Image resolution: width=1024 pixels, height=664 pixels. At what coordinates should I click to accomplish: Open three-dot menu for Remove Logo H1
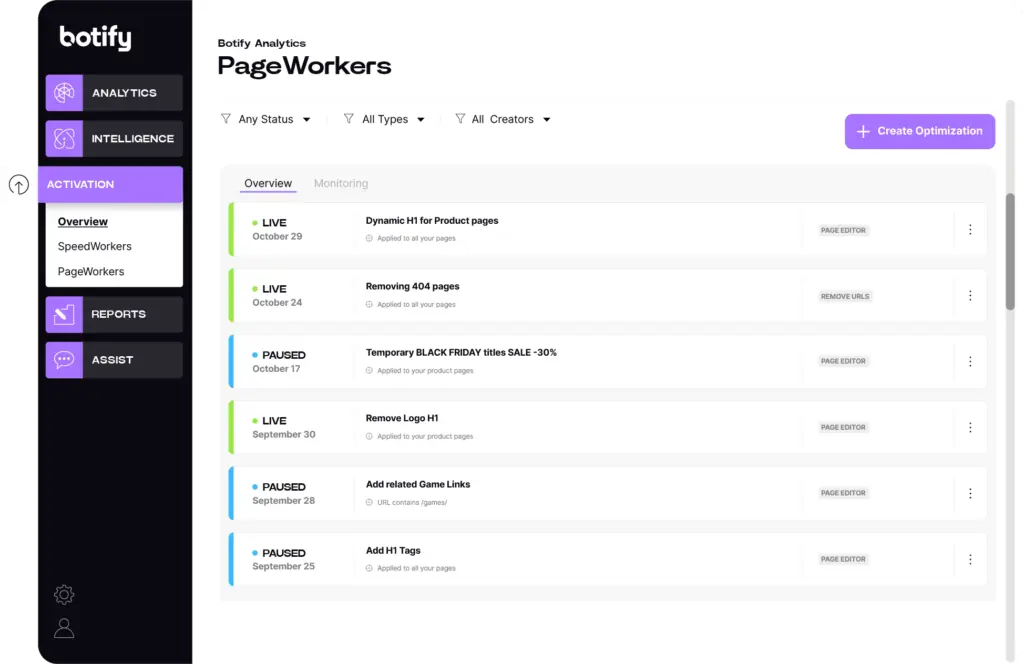[x=970, y=428]
